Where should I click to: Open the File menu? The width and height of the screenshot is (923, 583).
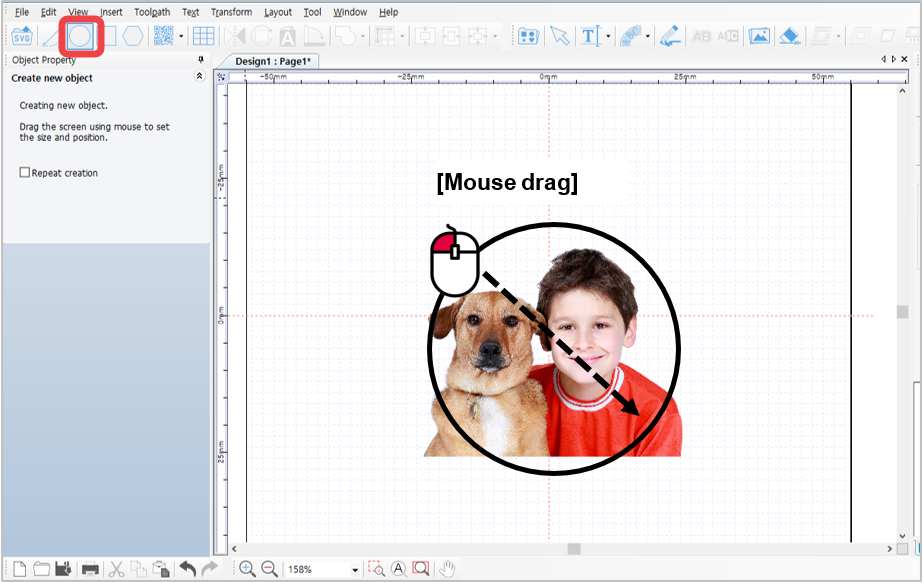(22, 12)
